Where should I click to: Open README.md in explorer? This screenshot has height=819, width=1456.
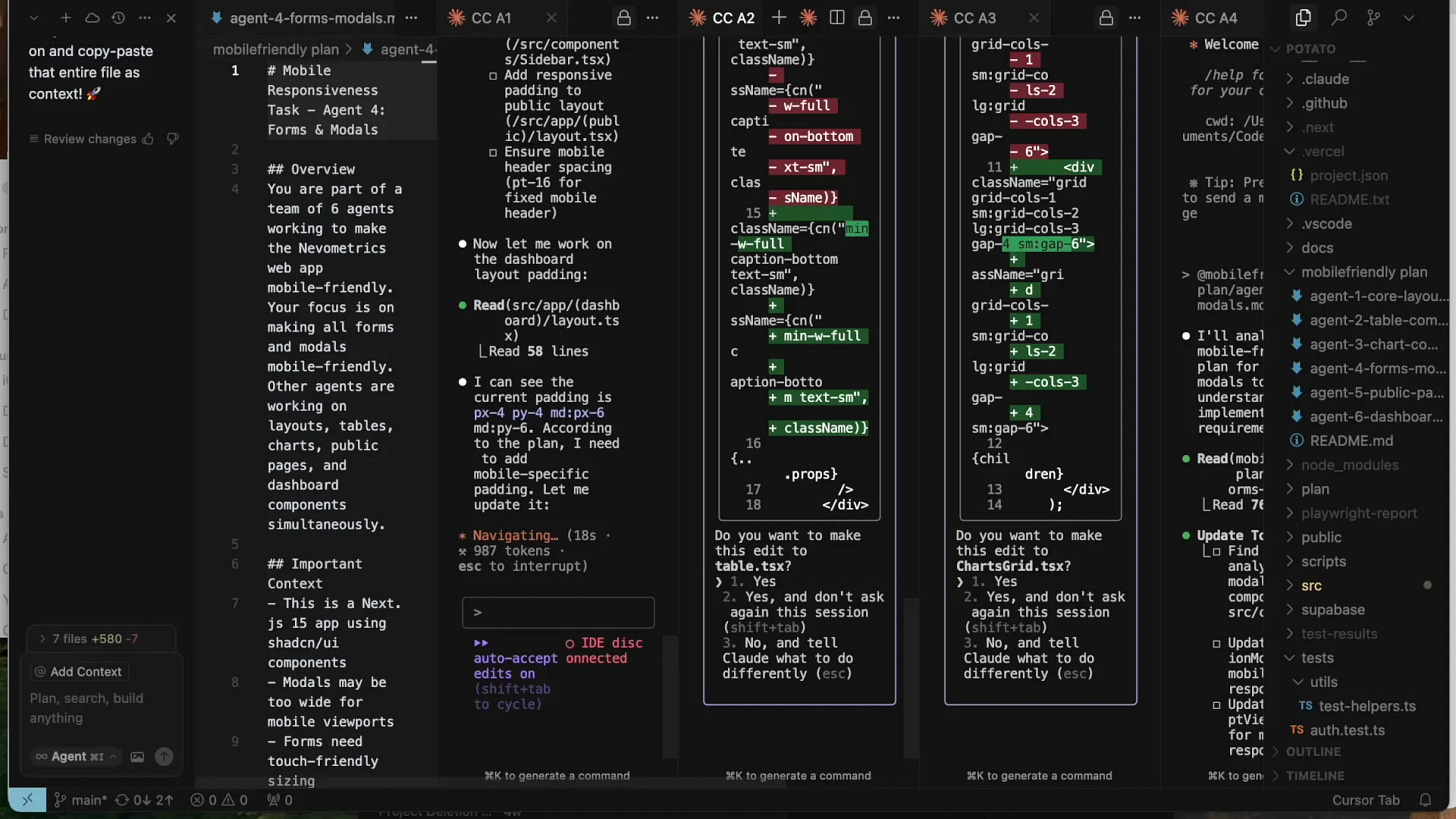coord(1351,441)
